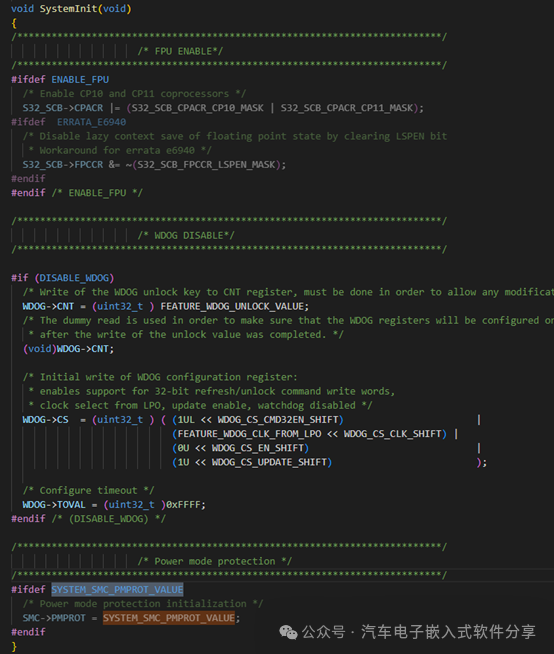Viewport: 554px width, 654px height.
Task: Click the Configure timeout comment
Action: click(x=88, y=490)
